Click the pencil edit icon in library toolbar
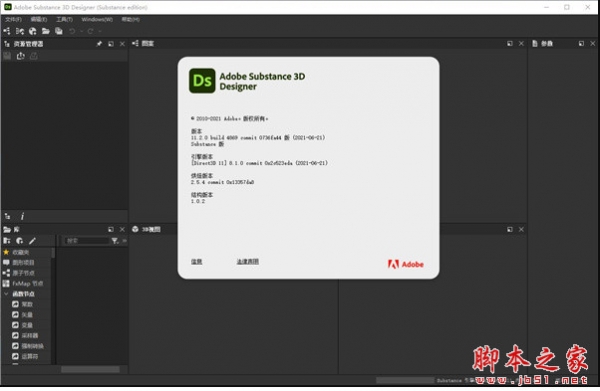 click(32, 241)
